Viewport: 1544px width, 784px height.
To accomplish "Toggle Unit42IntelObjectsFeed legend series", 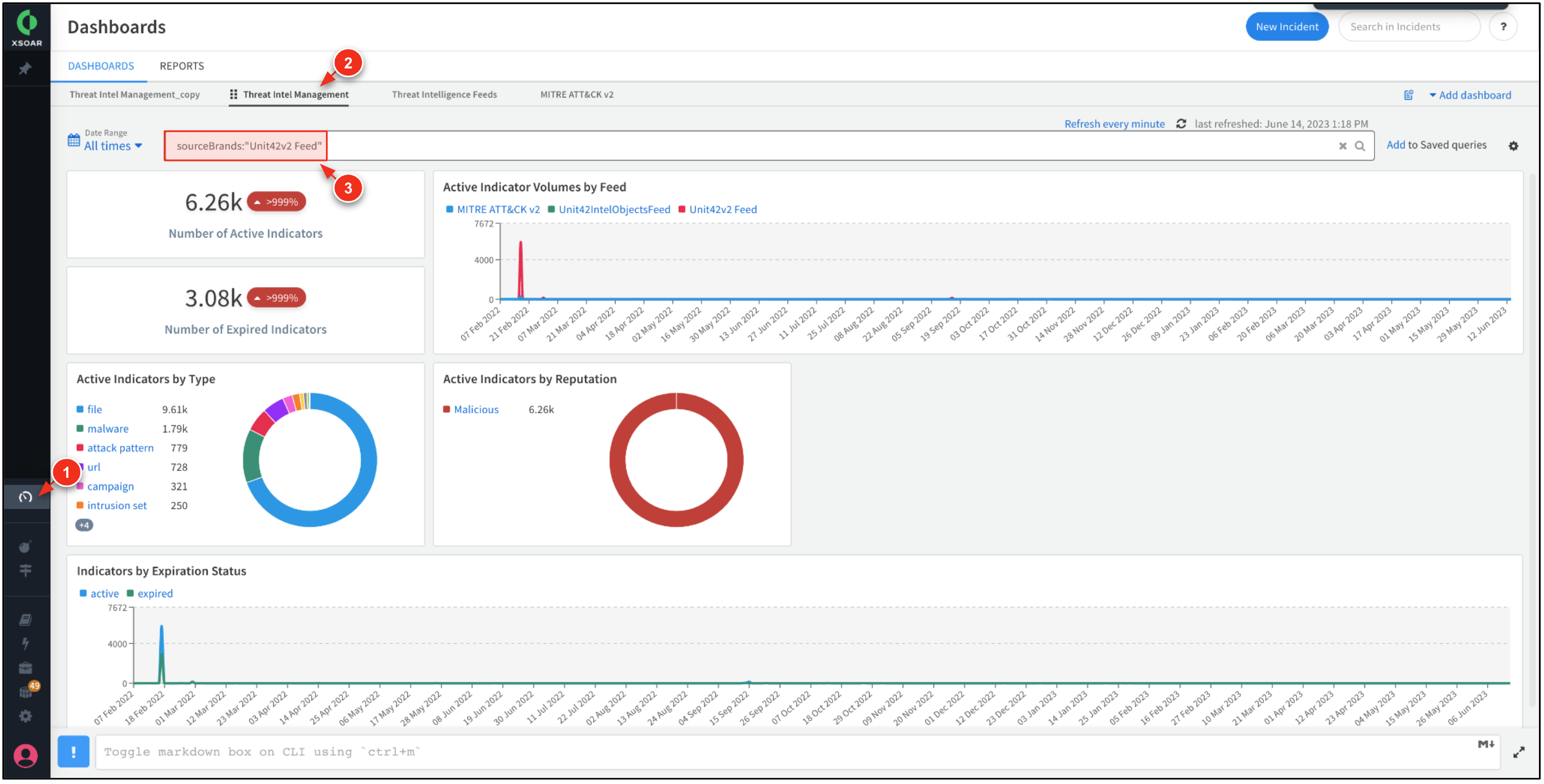I will click(609, 210).
